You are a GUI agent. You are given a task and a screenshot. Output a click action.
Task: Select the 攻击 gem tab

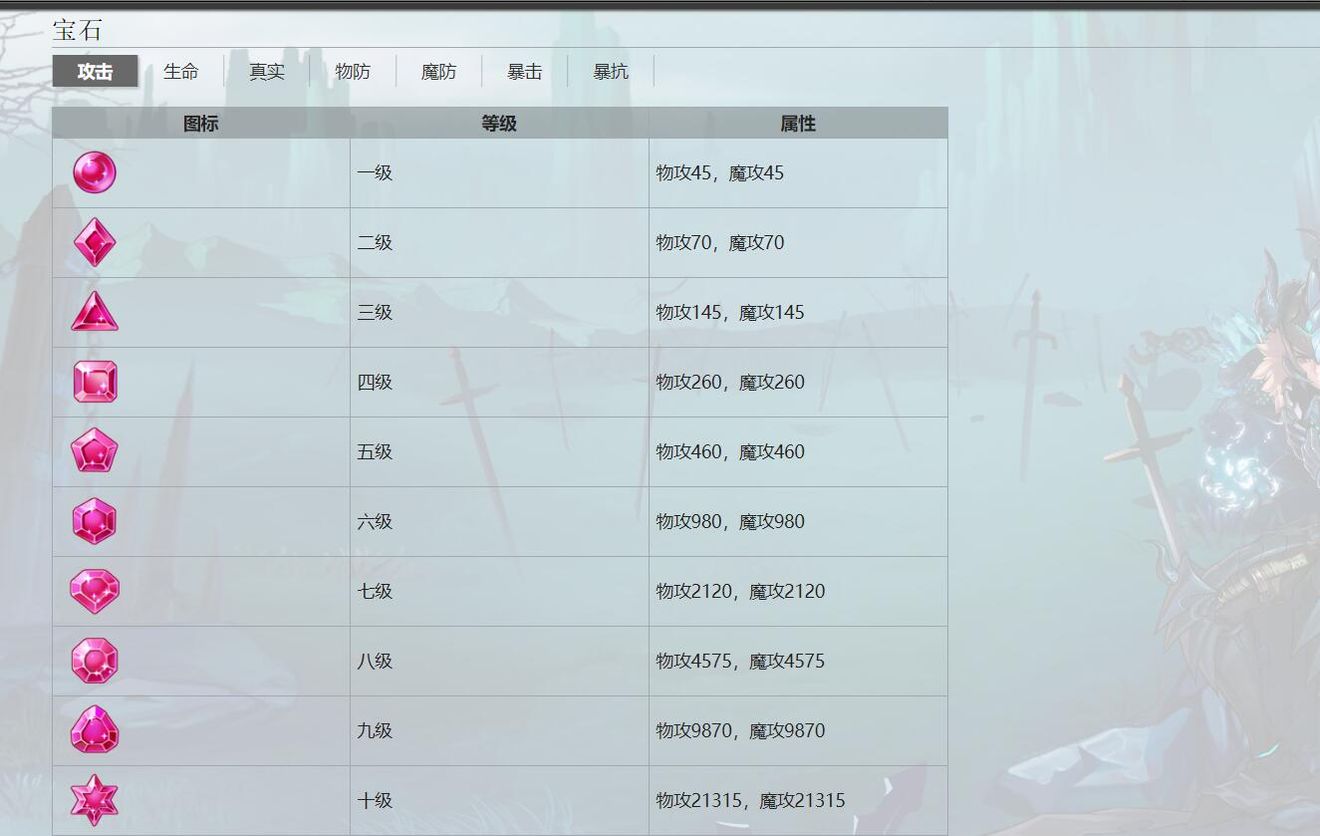click(x=95, y=71)
